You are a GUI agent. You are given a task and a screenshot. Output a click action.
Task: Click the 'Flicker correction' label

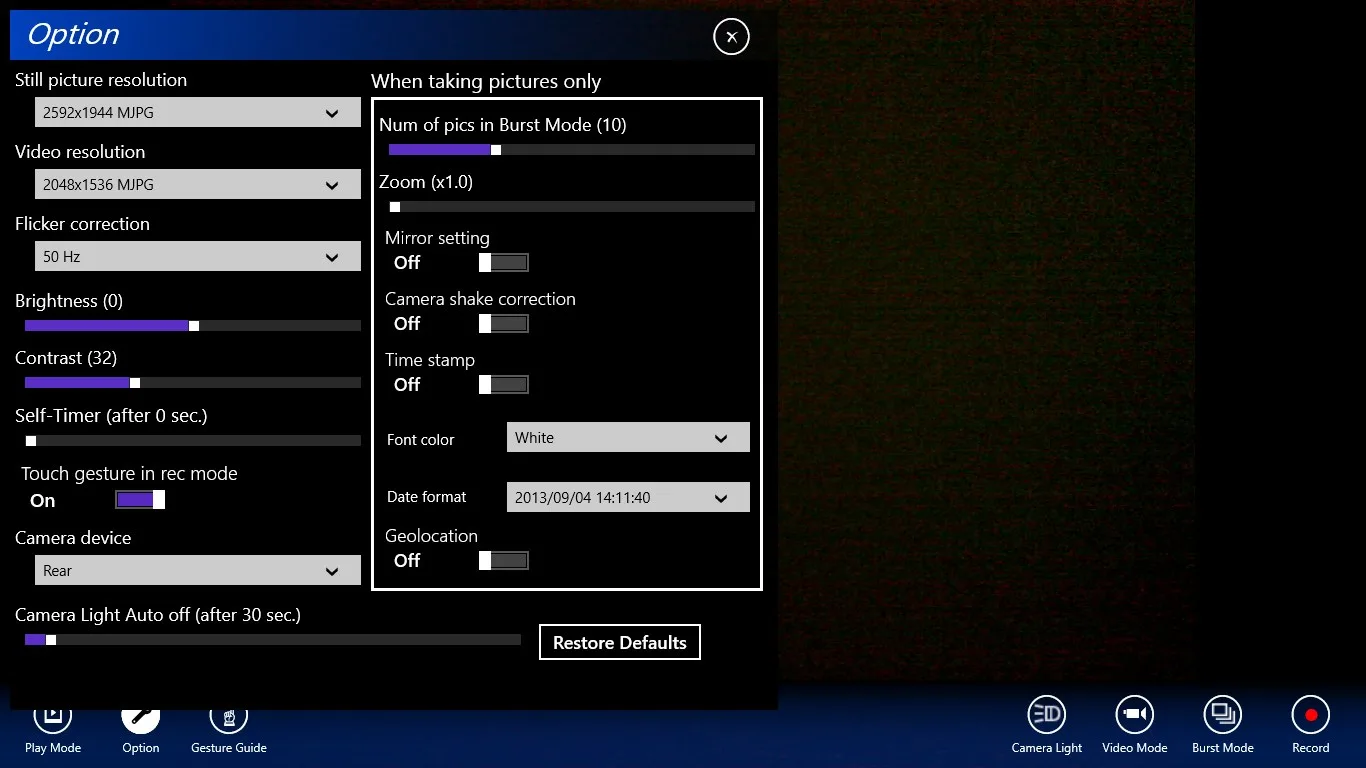(x=82, y=224)
